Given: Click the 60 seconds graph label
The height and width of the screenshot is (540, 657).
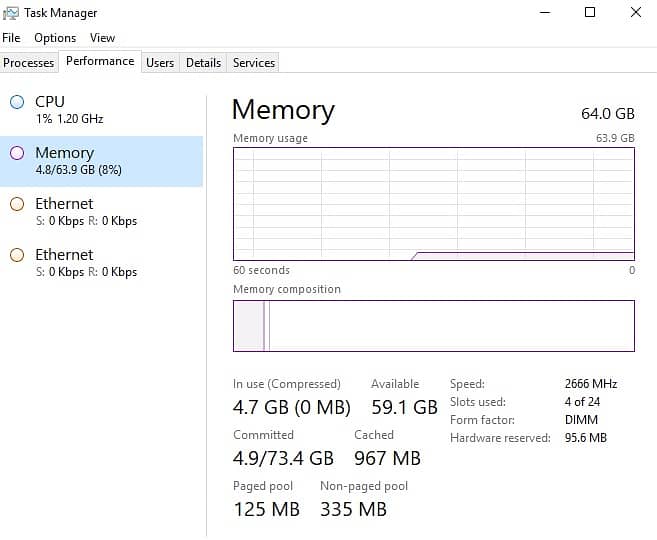Looking at the screenshot, I should (x=261, y=270).
